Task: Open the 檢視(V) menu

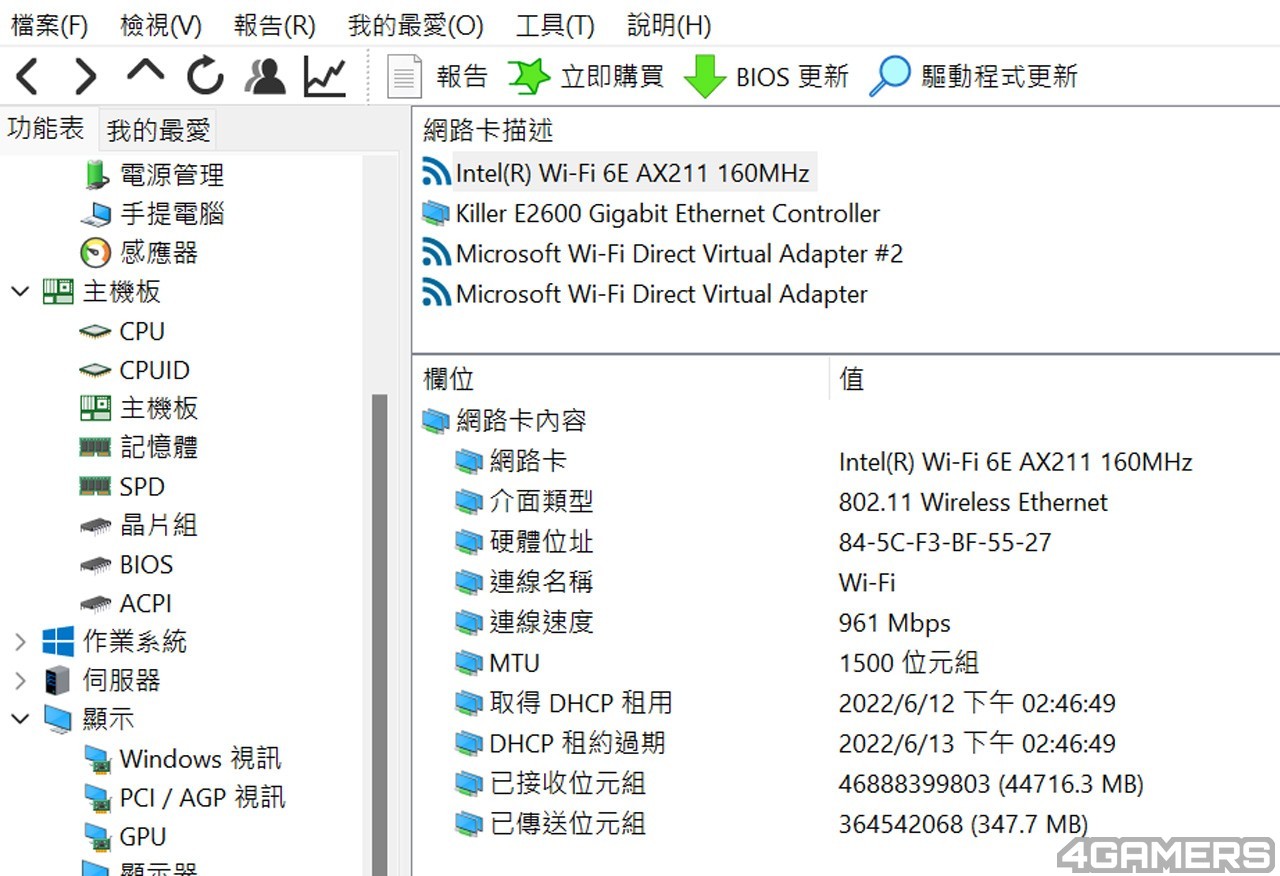Action: [x=160, y=25]
